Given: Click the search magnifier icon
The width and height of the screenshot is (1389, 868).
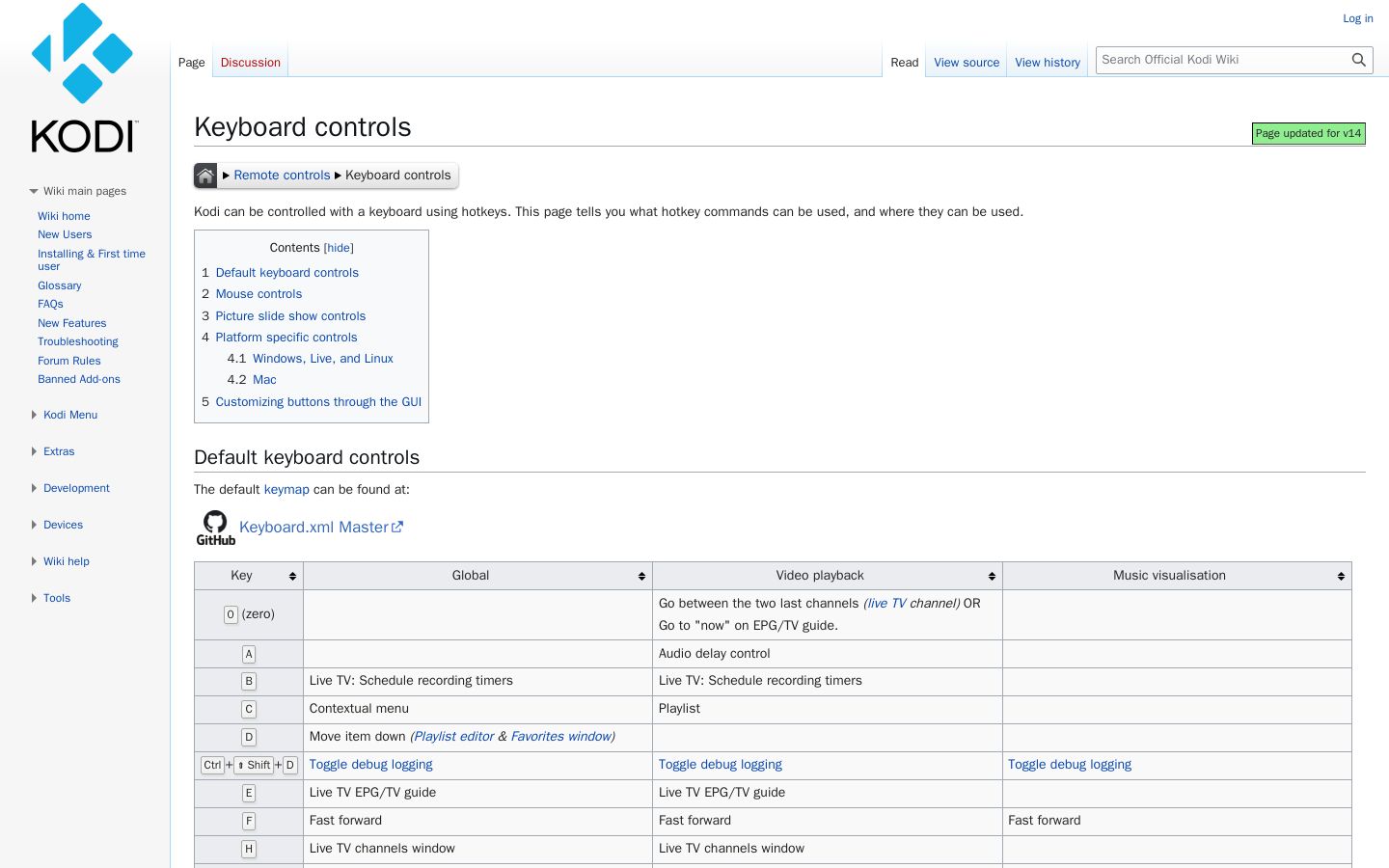Looking at the screenshot, I should (1358, 60).
